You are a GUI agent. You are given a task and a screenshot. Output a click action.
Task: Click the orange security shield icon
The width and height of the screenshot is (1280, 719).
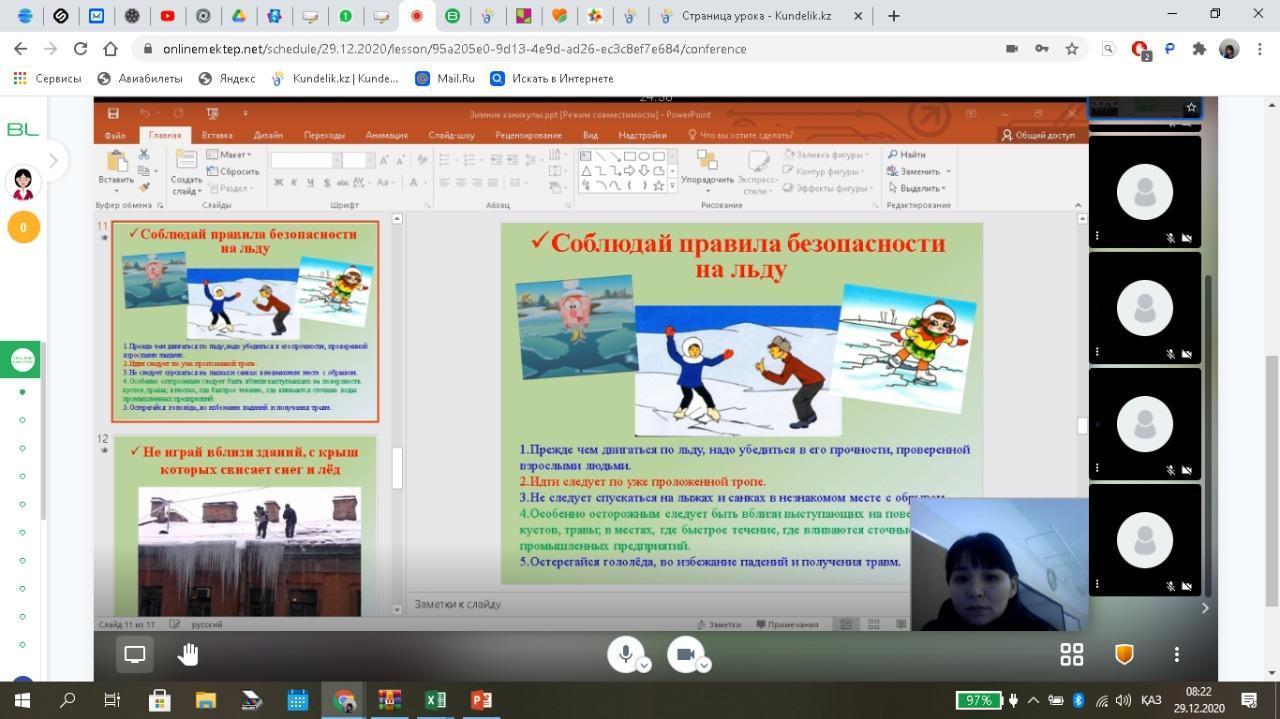coord(1124,654)
